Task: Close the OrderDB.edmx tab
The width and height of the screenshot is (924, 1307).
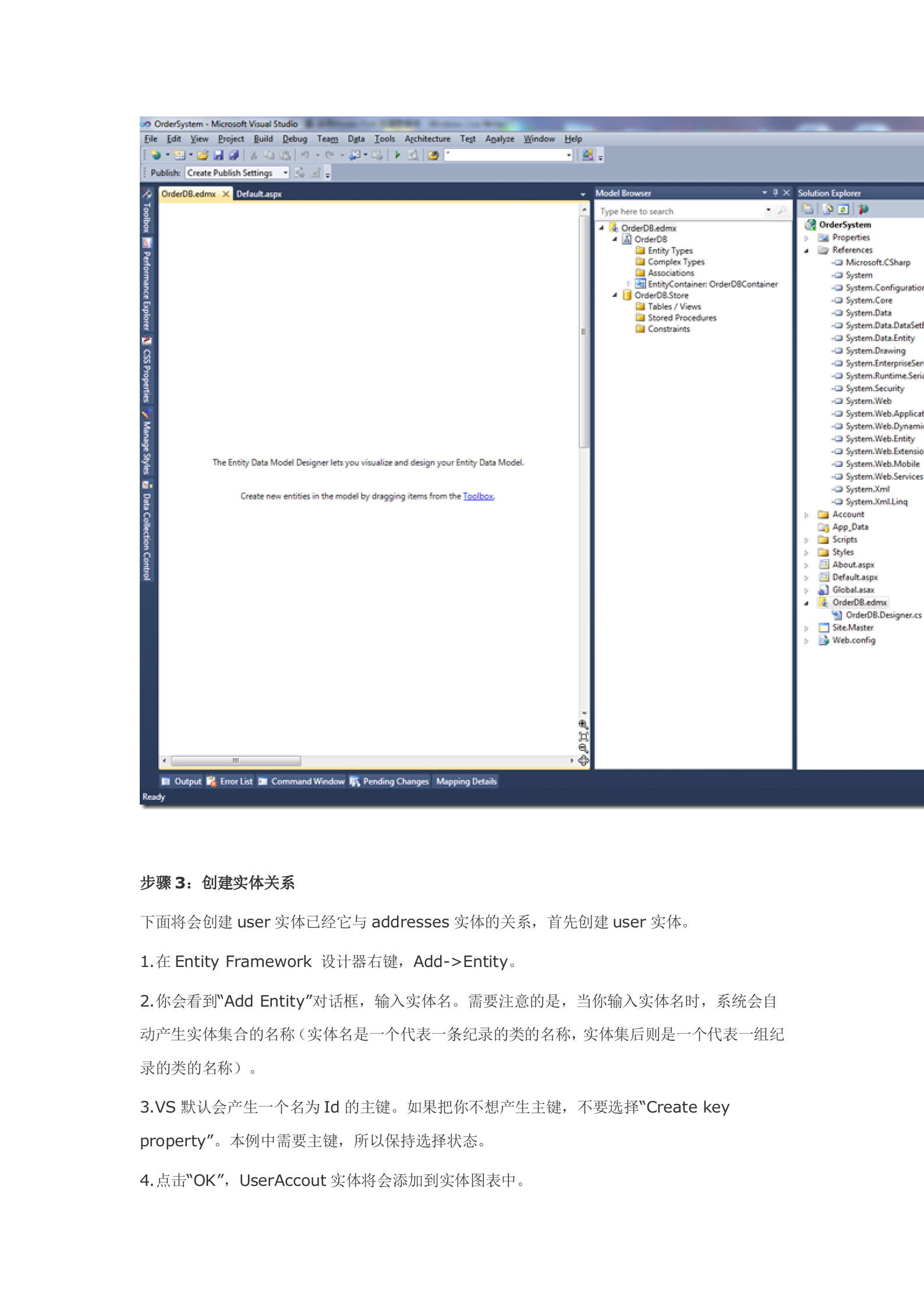Action: click(x=226, y=194)
